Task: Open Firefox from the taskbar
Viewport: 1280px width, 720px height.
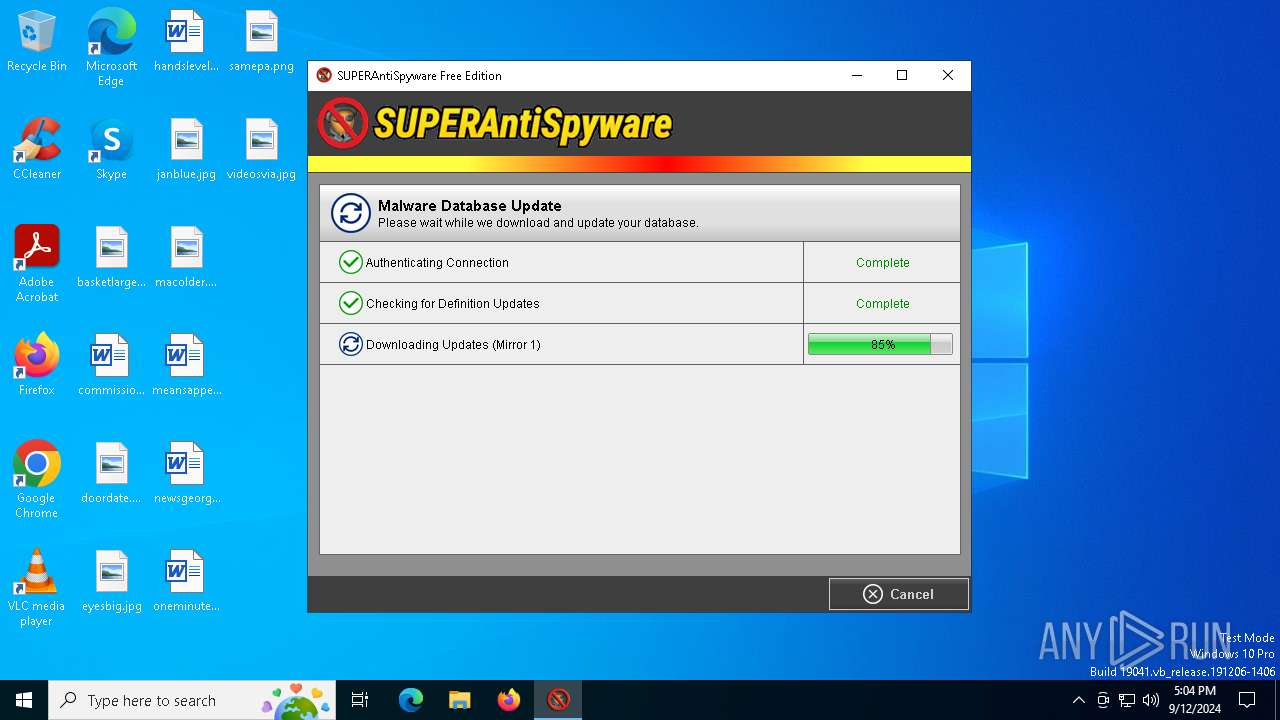Action: tap(508, 700)
